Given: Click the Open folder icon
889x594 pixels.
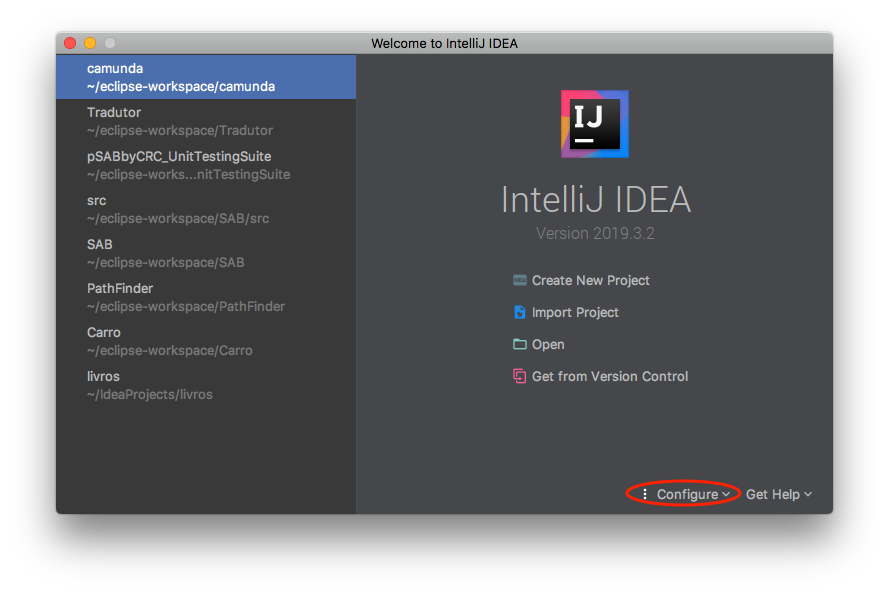Looking at the screenshot, I should (519, 345).
